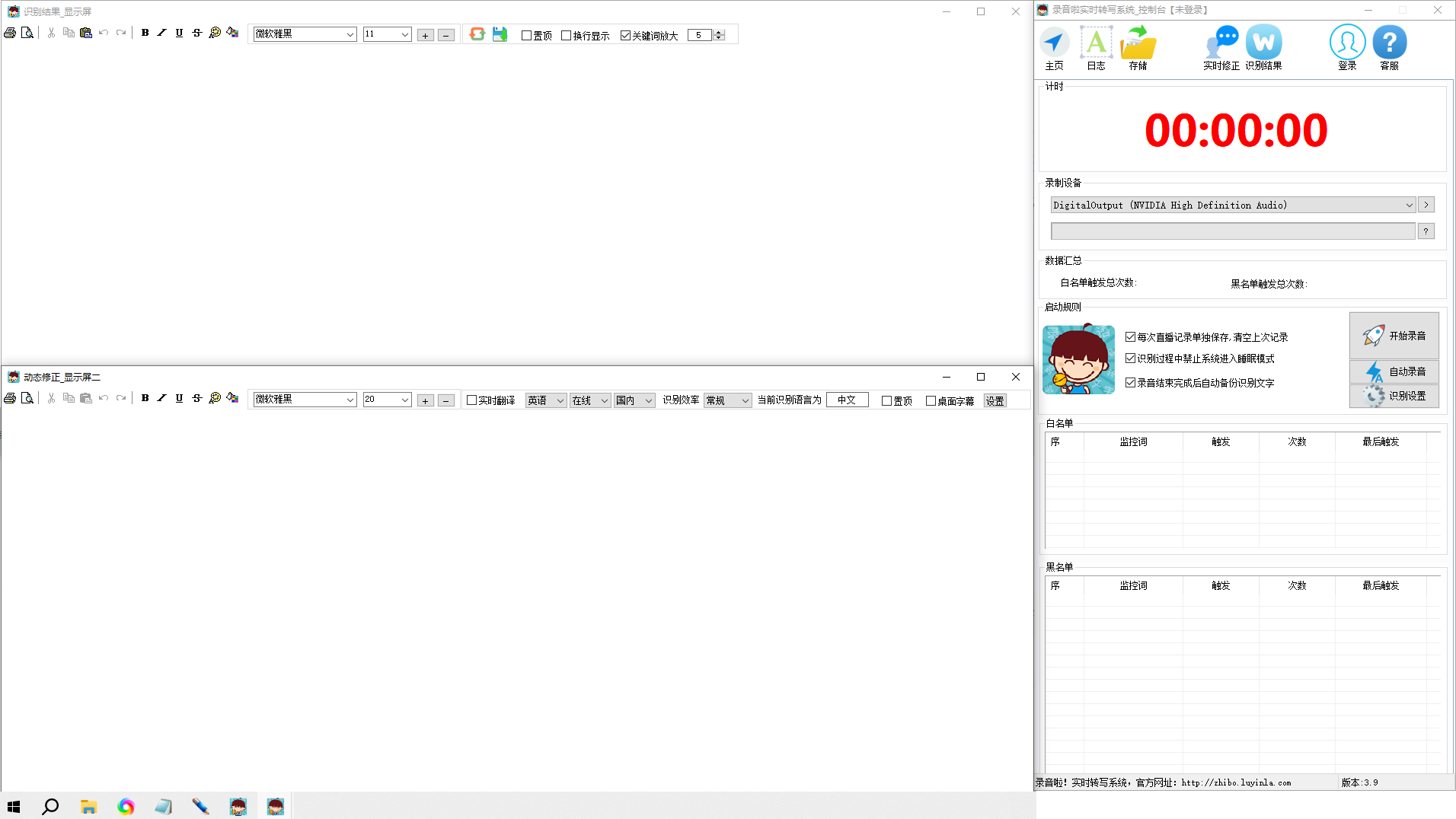Open 识别效率 常规 dropdown
1456x819 pixels.
[728, 400]
